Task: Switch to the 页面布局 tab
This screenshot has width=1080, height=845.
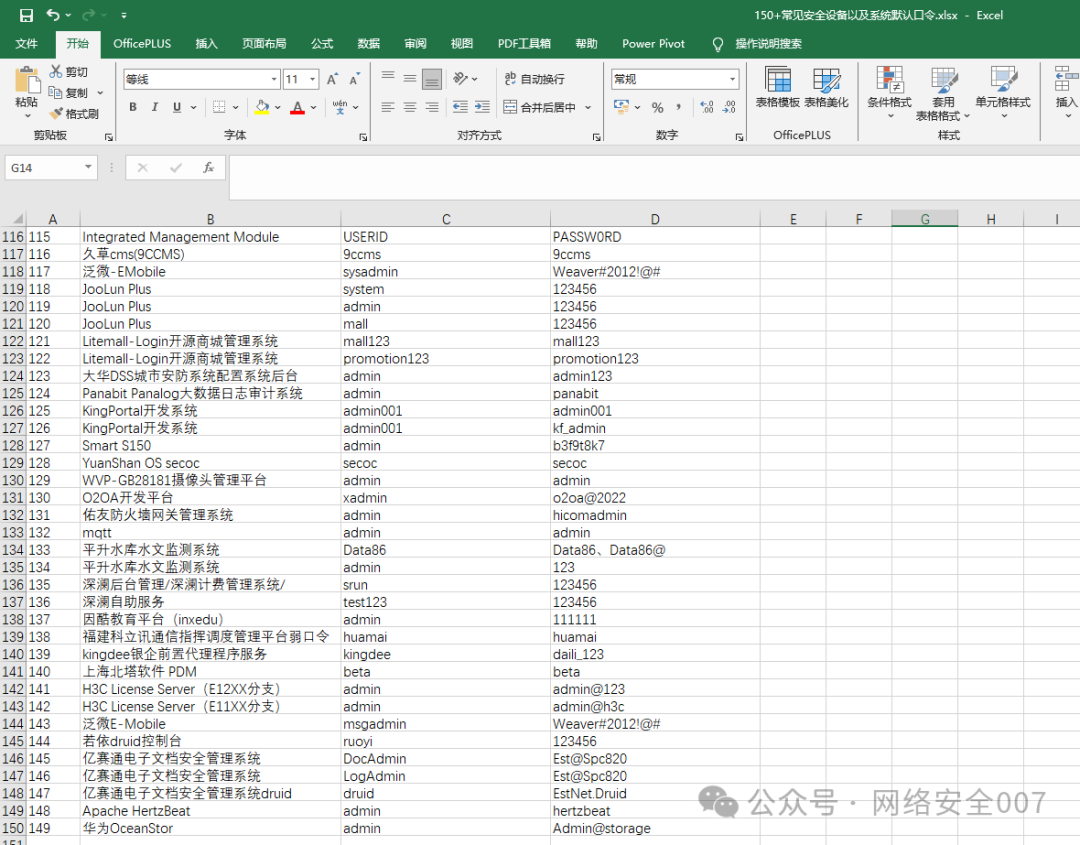Action: pos(264,43)
